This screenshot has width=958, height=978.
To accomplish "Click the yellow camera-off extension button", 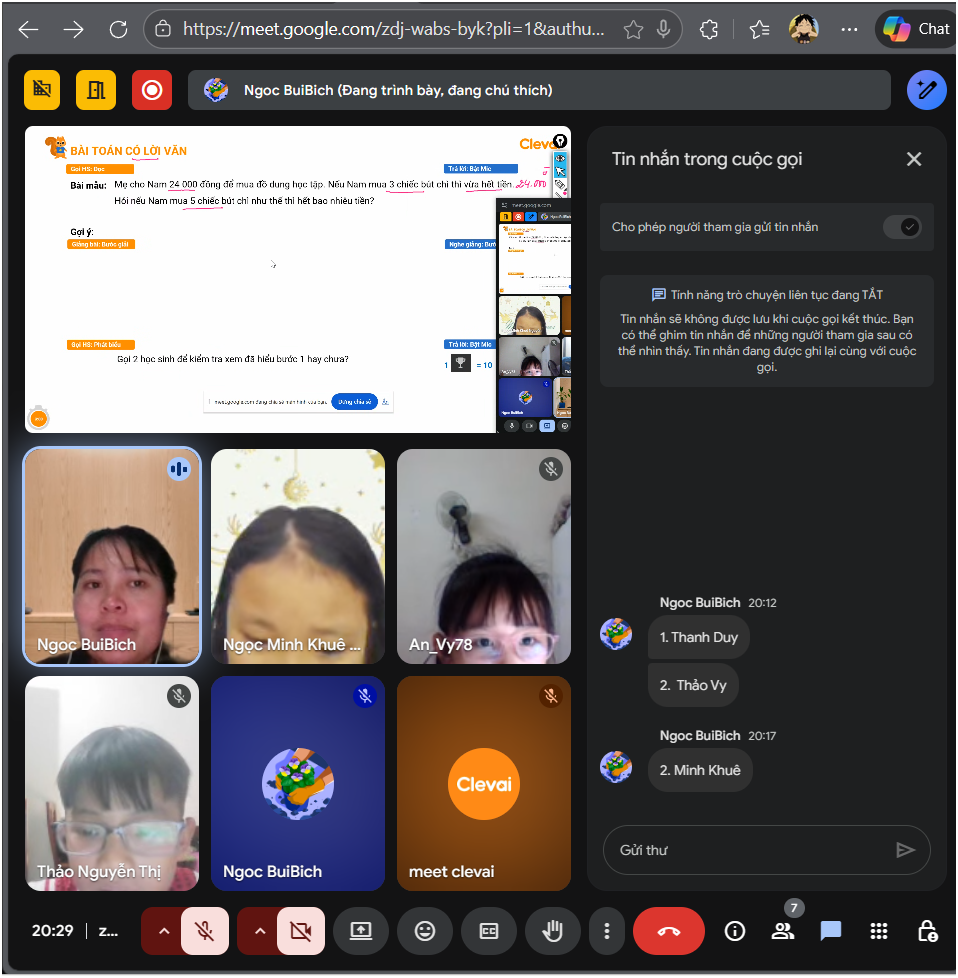I will tap(42, 90).
